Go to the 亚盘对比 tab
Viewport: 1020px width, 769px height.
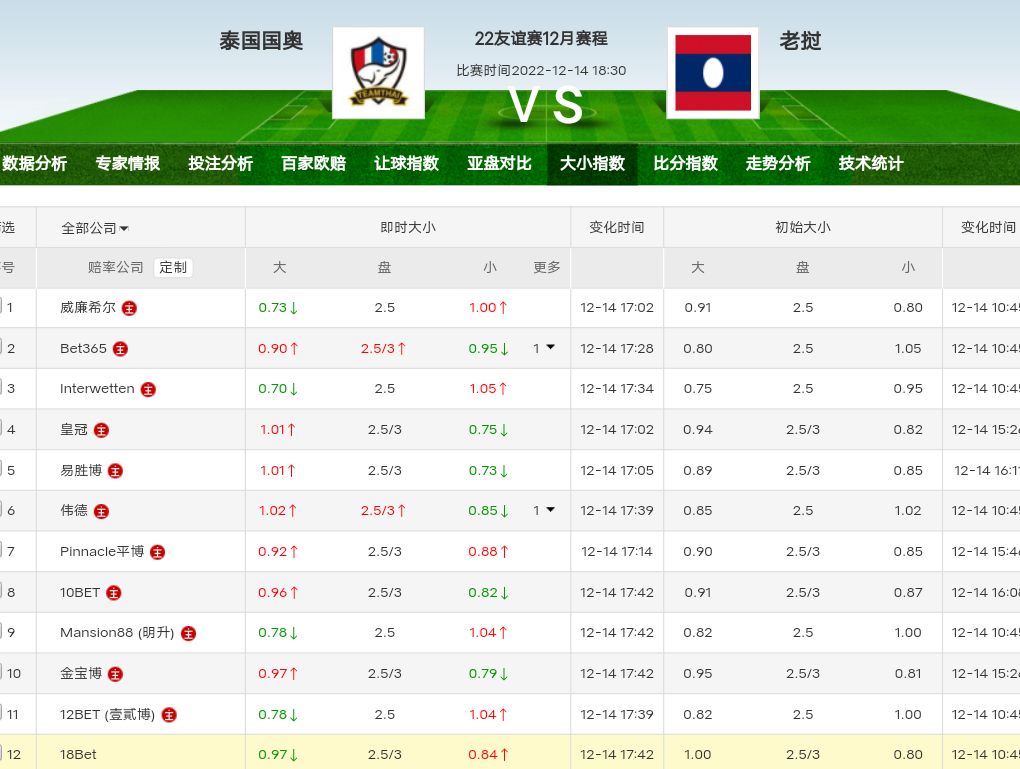[x=499, y=163]
